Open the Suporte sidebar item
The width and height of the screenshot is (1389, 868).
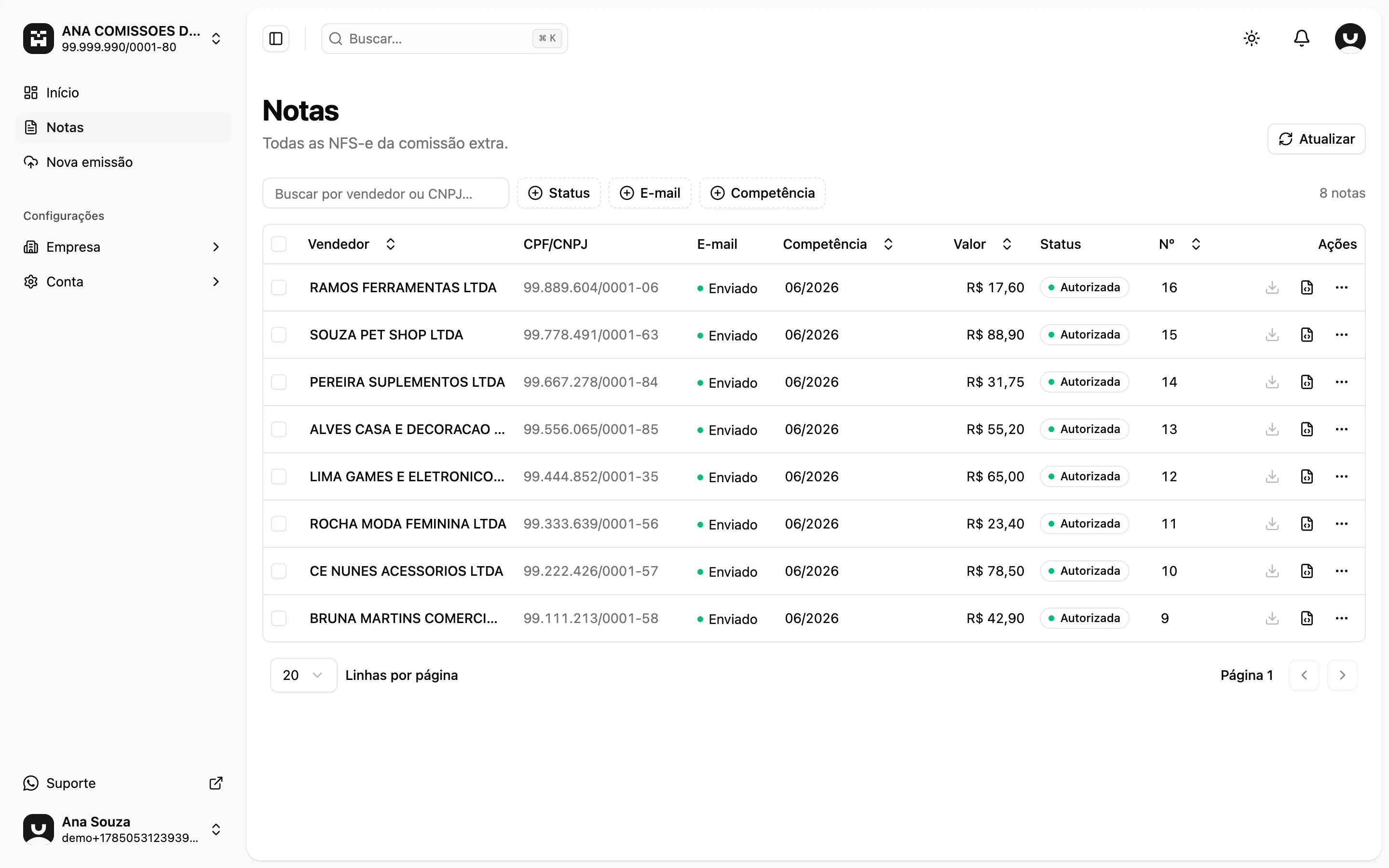(123, 783)
